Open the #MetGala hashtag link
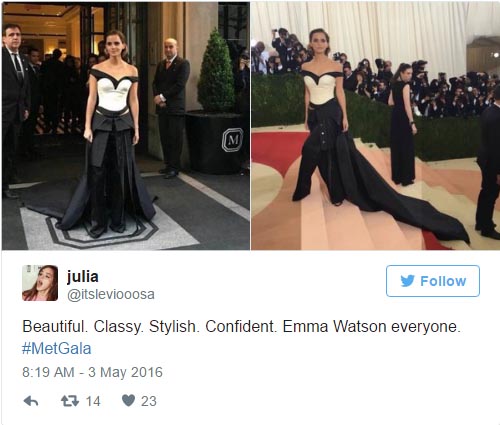The image size is (500, 425). pyautogui.click(x=56, y=349)
